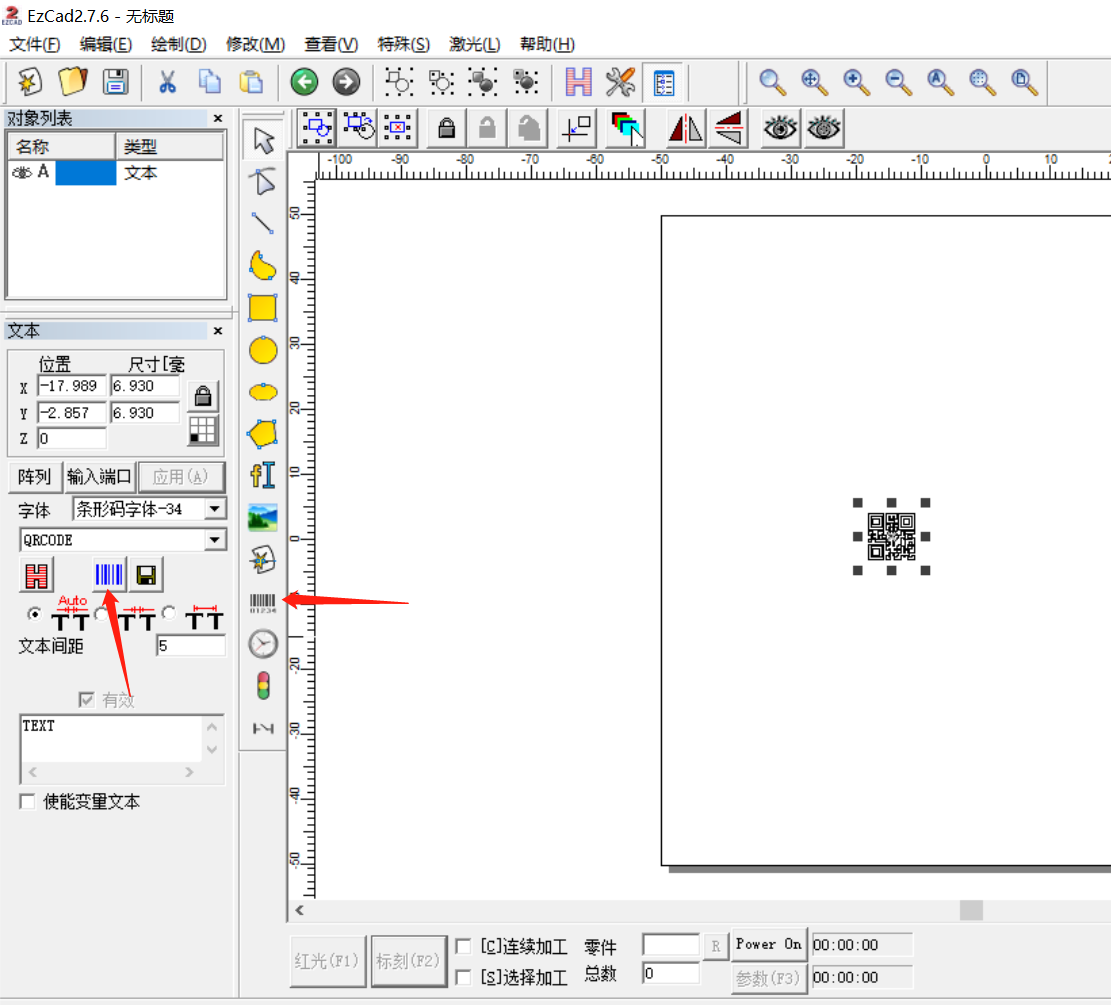Screen dimensions: 1111x1005
Task: Click the zoom-out magnifier with minus
Action: [898, 82]
